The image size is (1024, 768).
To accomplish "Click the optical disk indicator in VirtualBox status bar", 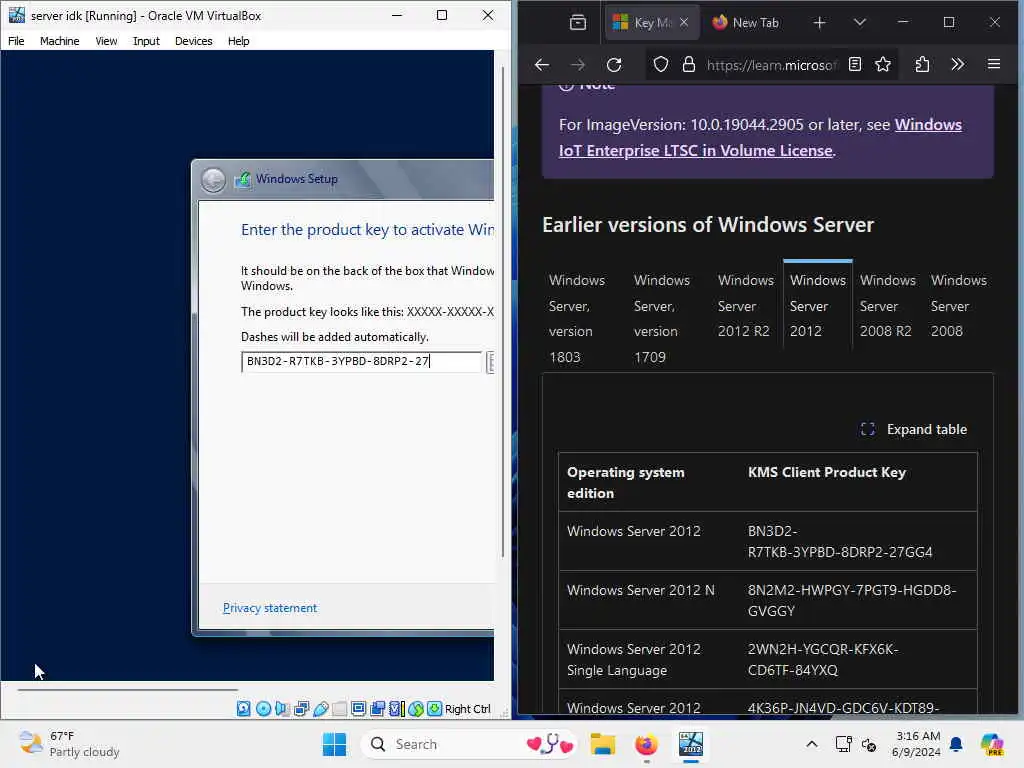I will tap(263, 709).
